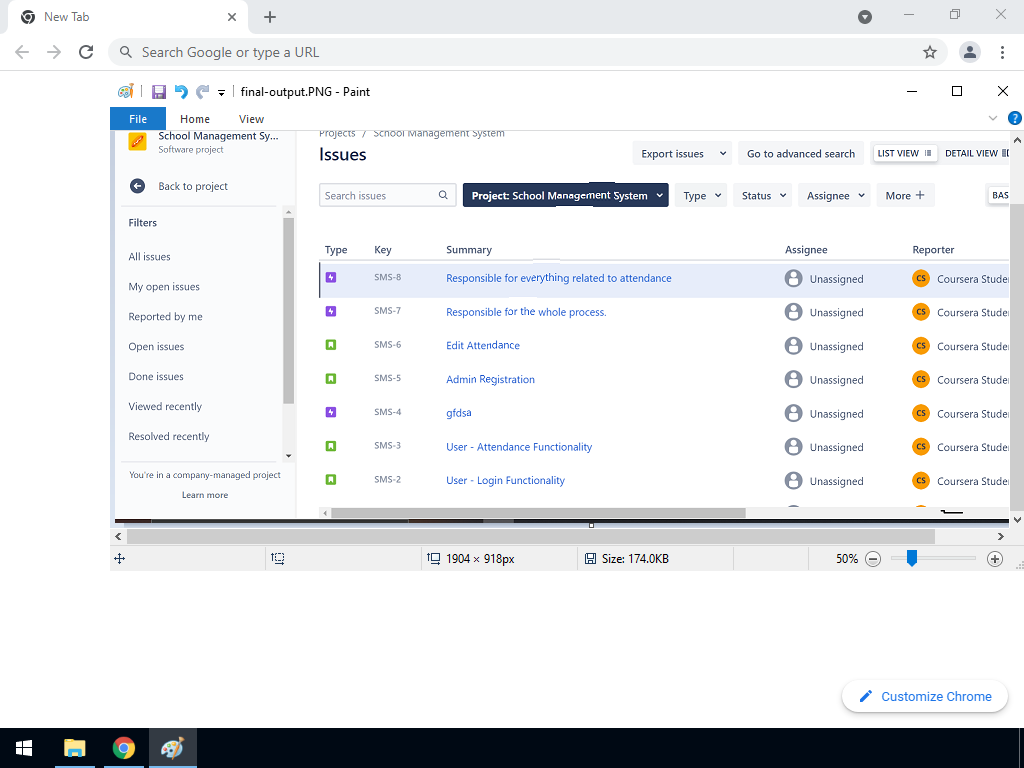Open the Chrome profile avatar icon

click(970, 52)
